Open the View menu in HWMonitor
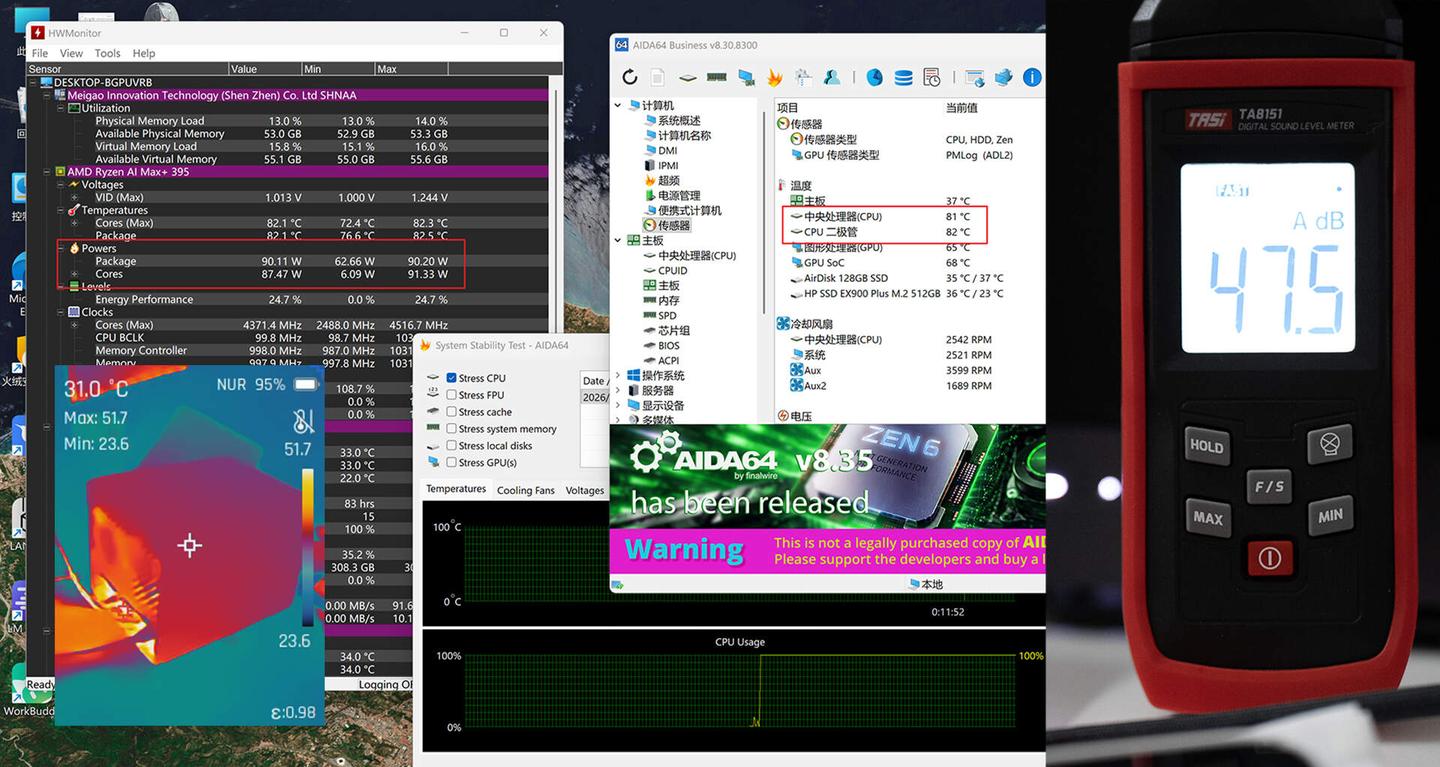Image resolution: width=1440 pixels, height=767 pixels. tap(71, 53)
